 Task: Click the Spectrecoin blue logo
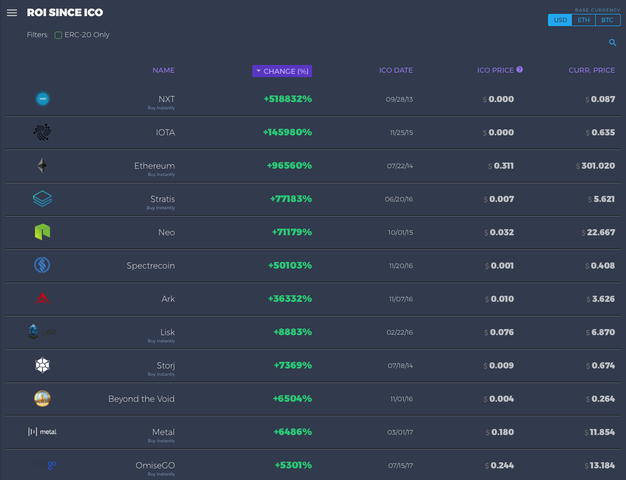click(42, 265)
